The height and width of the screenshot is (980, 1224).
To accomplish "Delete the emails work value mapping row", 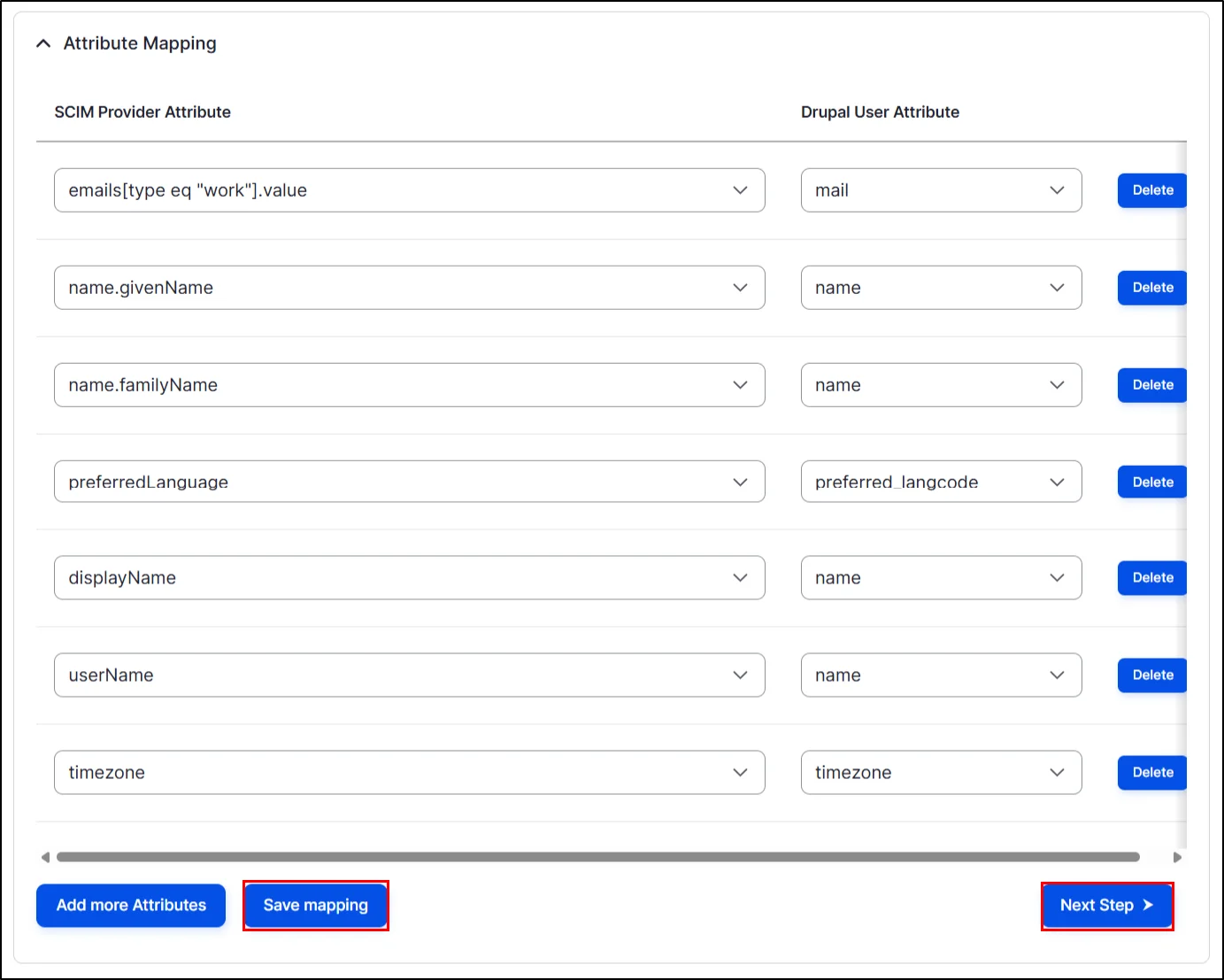I will coord(1152,190).
